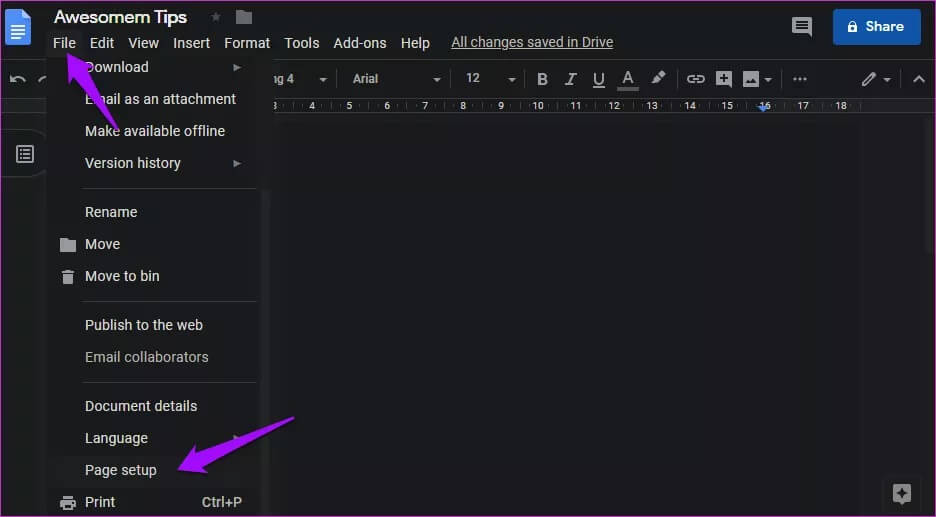Open the comment history icon
Image resolution: width=936 pixels, height=517 pixels.
802,26
